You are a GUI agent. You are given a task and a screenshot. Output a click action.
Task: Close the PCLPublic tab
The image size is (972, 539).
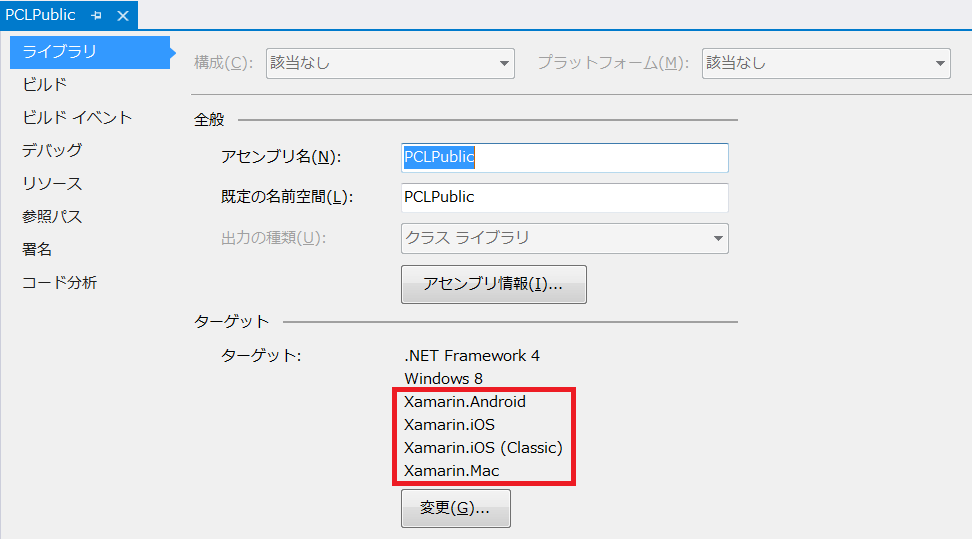coord(122,16)
